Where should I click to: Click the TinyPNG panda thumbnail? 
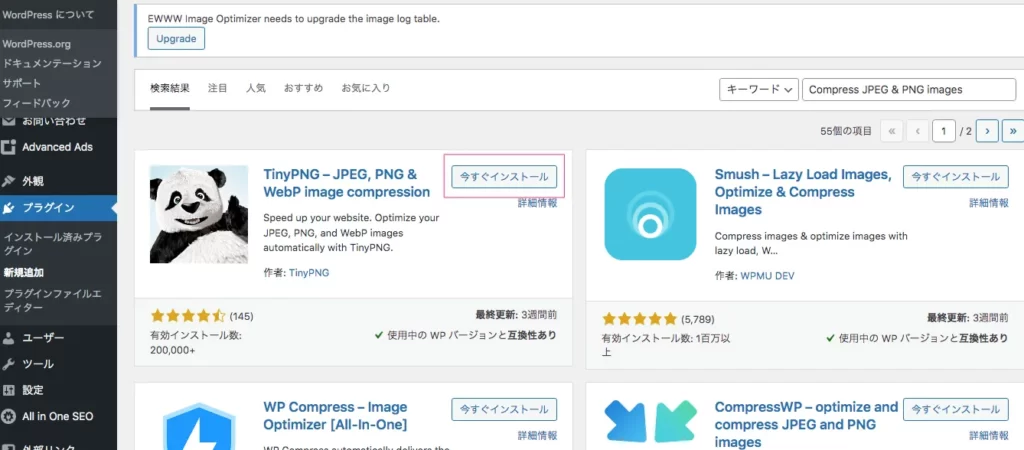tap(199, 214)
